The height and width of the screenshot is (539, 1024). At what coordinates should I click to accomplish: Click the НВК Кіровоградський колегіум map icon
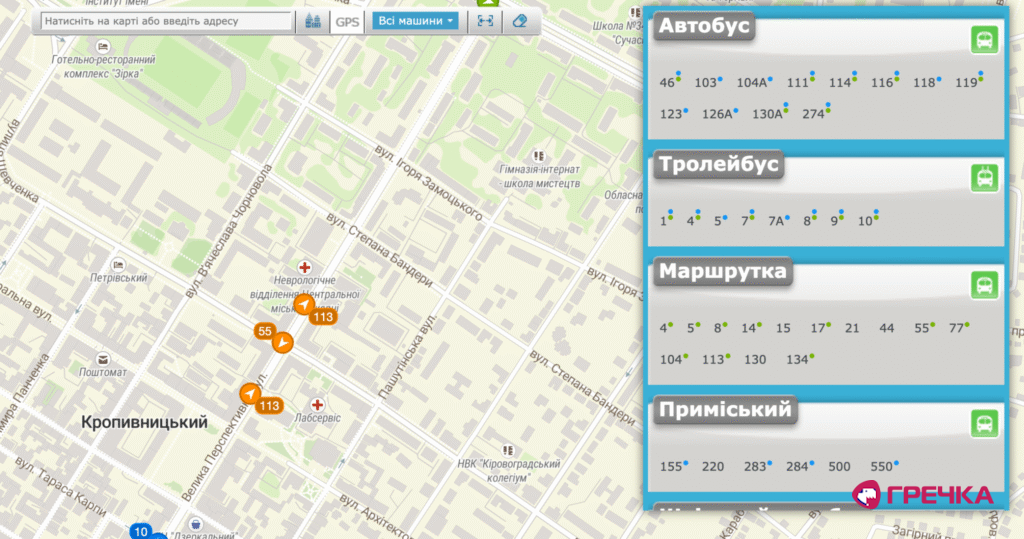[508, 451]
